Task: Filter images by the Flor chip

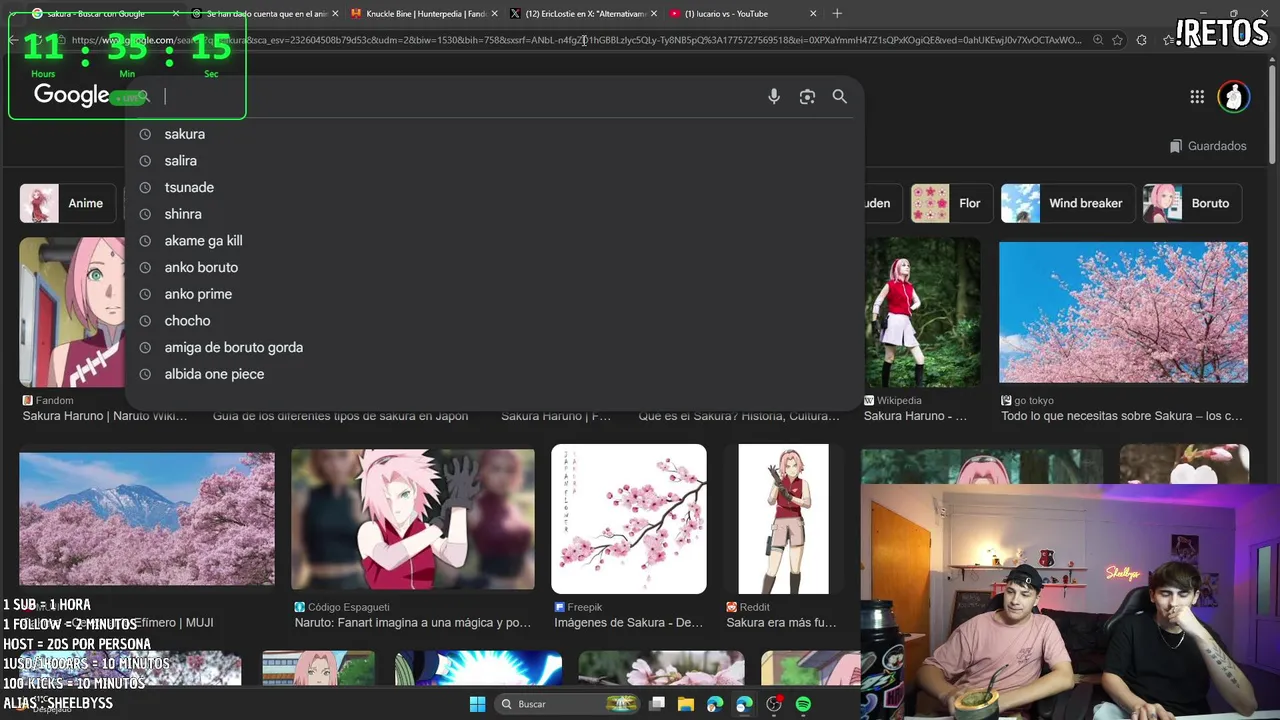Action: tap(950, 203)
